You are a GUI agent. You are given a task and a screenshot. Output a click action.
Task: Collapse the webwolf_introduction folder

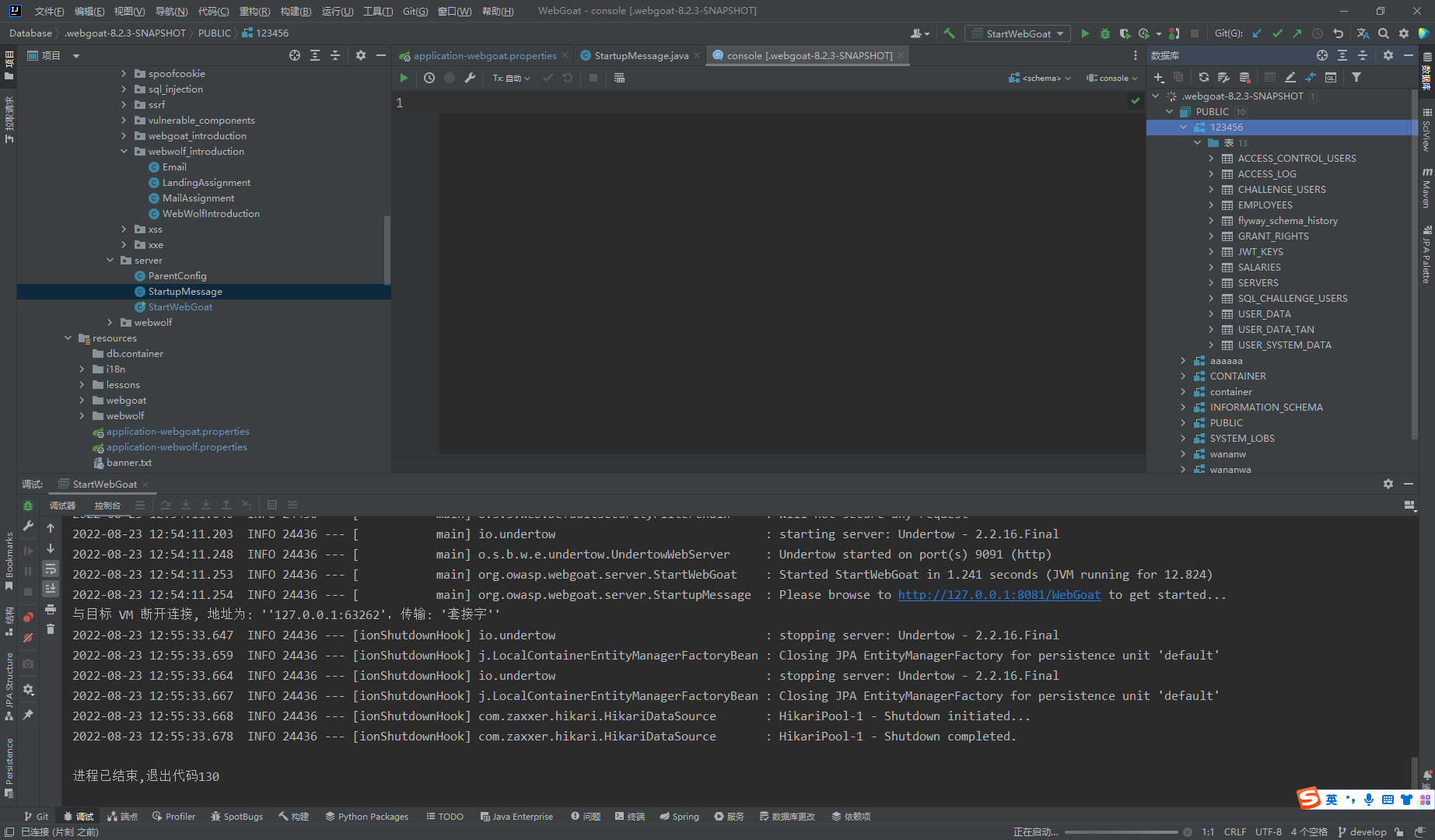124,151
